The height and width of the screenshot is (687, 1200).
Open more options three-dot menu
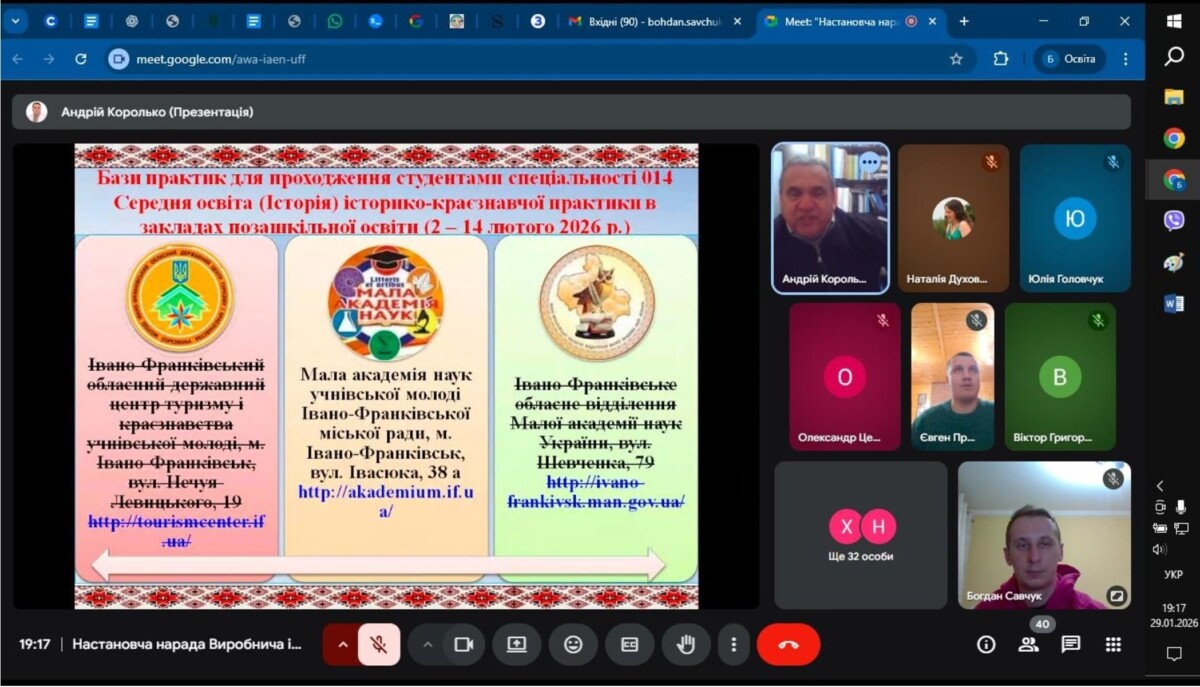734,645
